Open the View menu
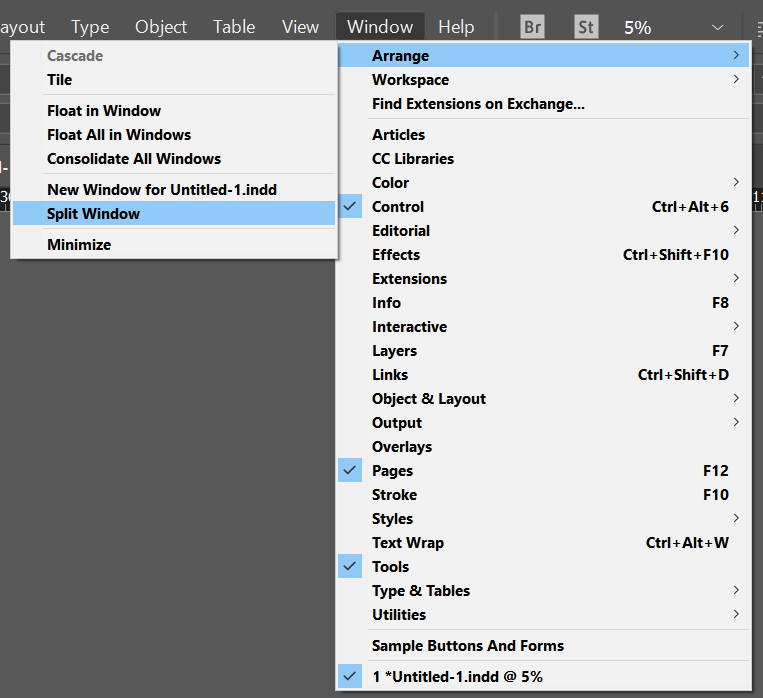The width and height of the screenshot is (763, 698). [300, 27]
